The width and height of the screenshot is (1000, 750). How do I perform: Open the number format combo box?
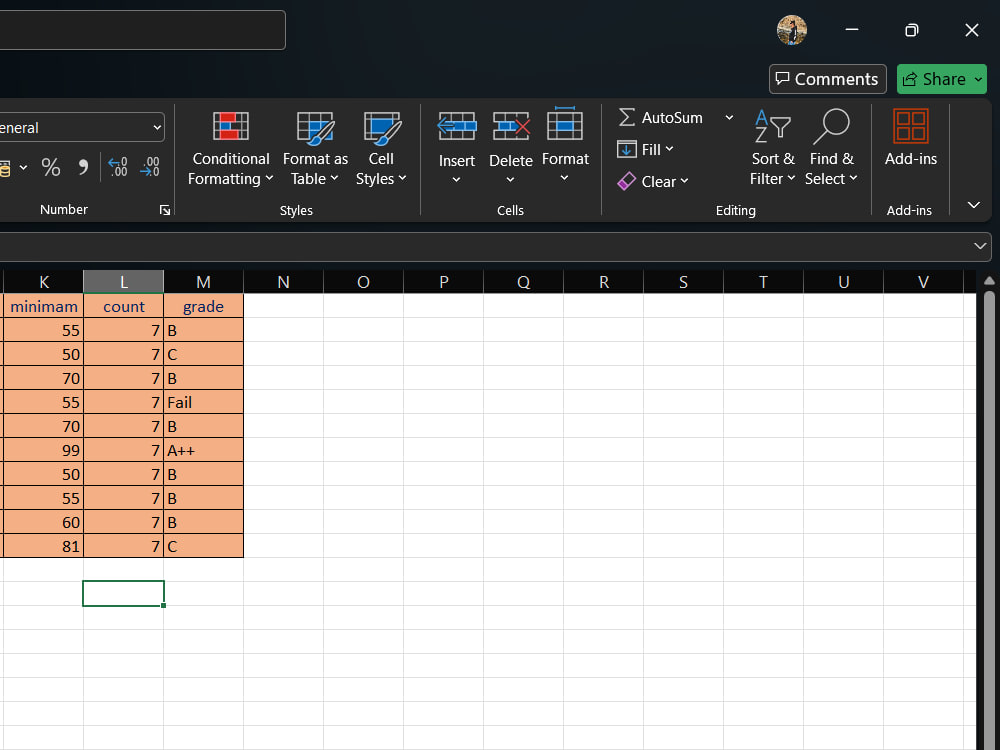82,128
